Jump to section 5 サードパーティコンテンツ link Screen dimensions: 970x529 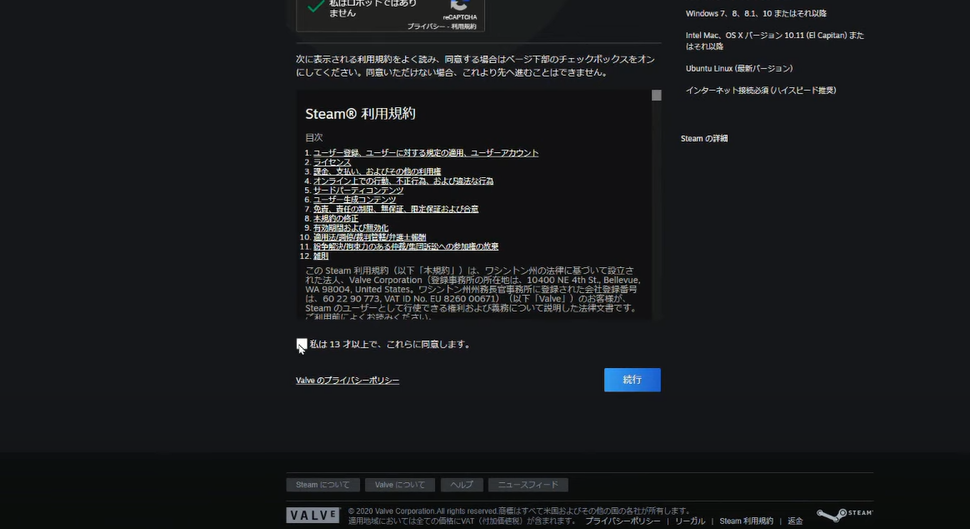(358, 191)
